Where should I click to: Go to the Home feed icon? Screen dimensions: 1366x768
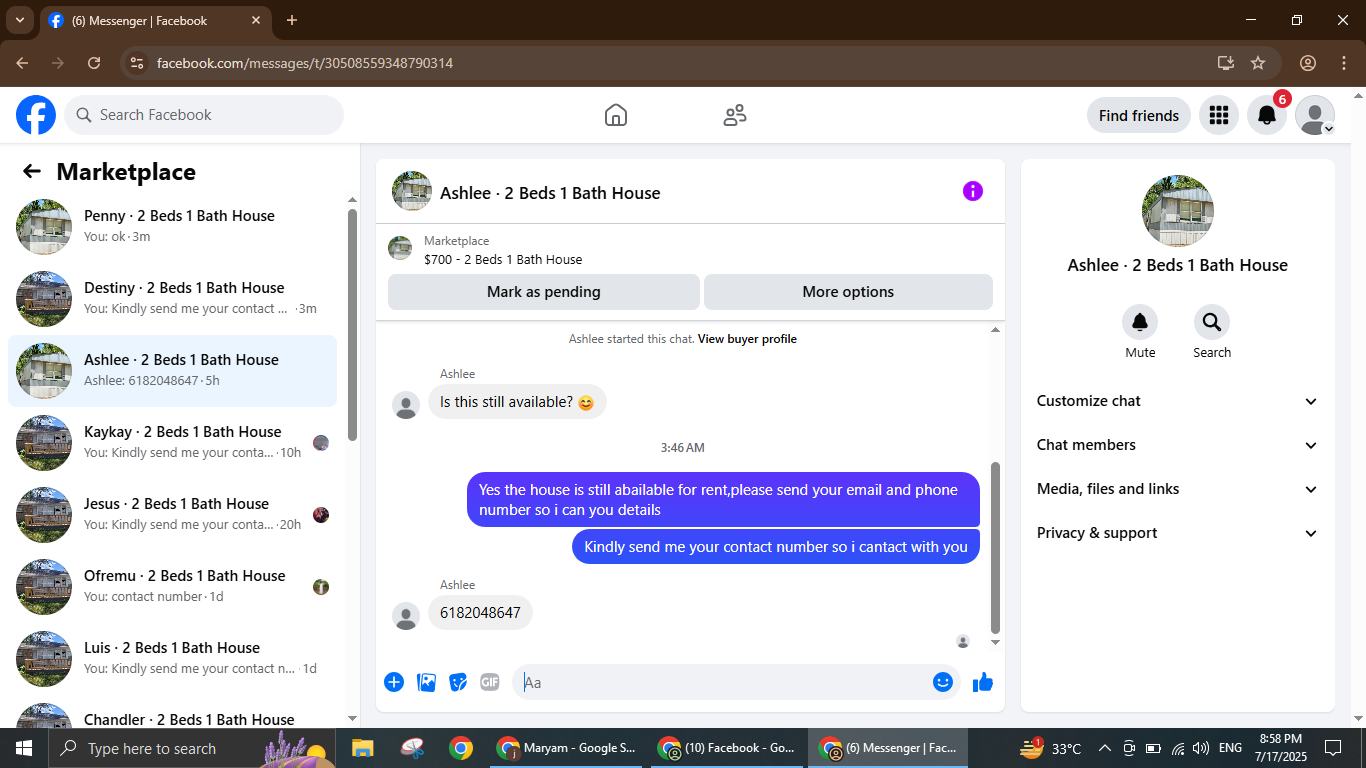tap(616, 115)
